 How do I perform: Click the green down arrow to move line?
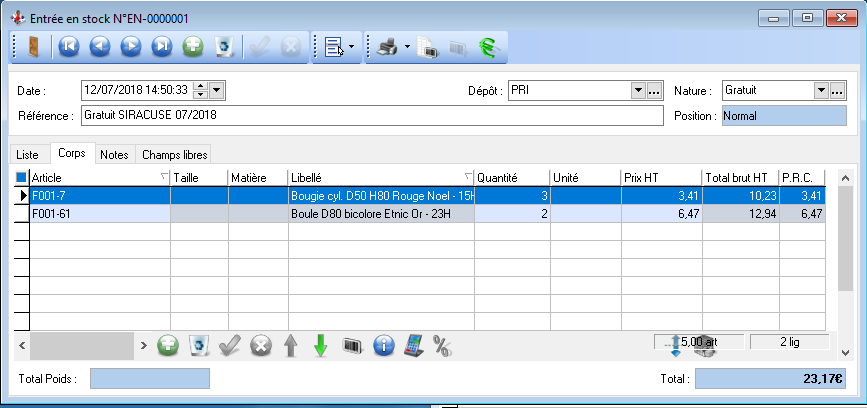pyautogui.click(x=321, y=345)
